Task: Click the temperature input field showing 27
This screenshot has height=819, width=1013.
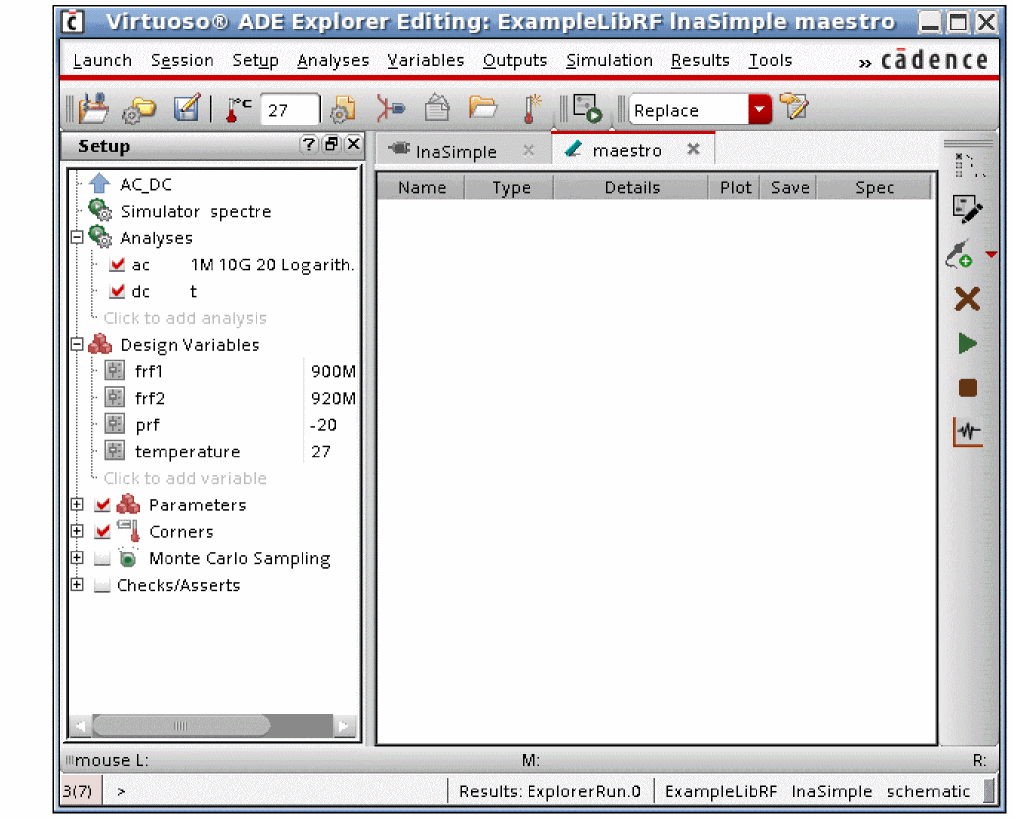Action: pyautogui.click(x=289, y=110)
